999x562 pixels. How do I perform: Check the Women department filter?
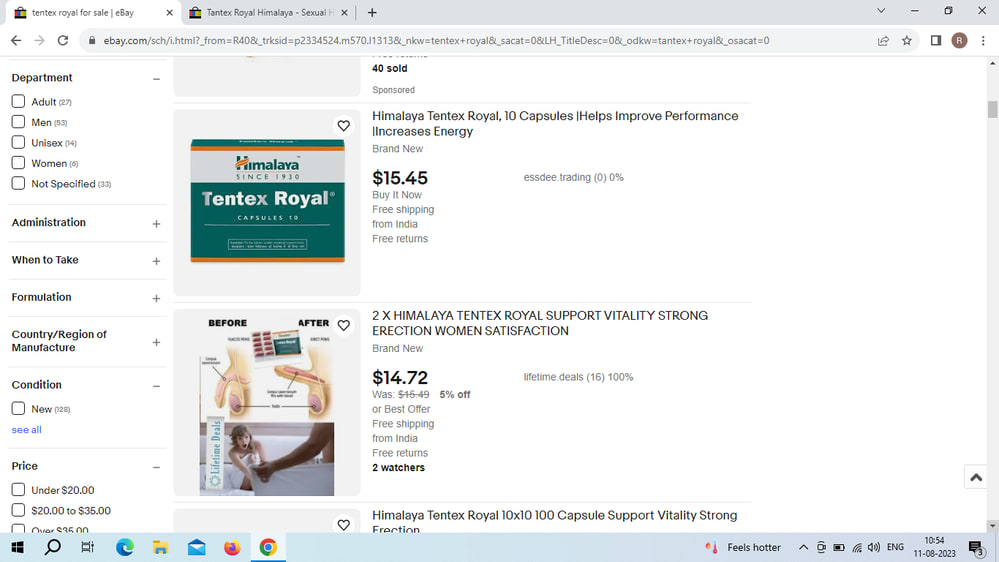point(18,162)
